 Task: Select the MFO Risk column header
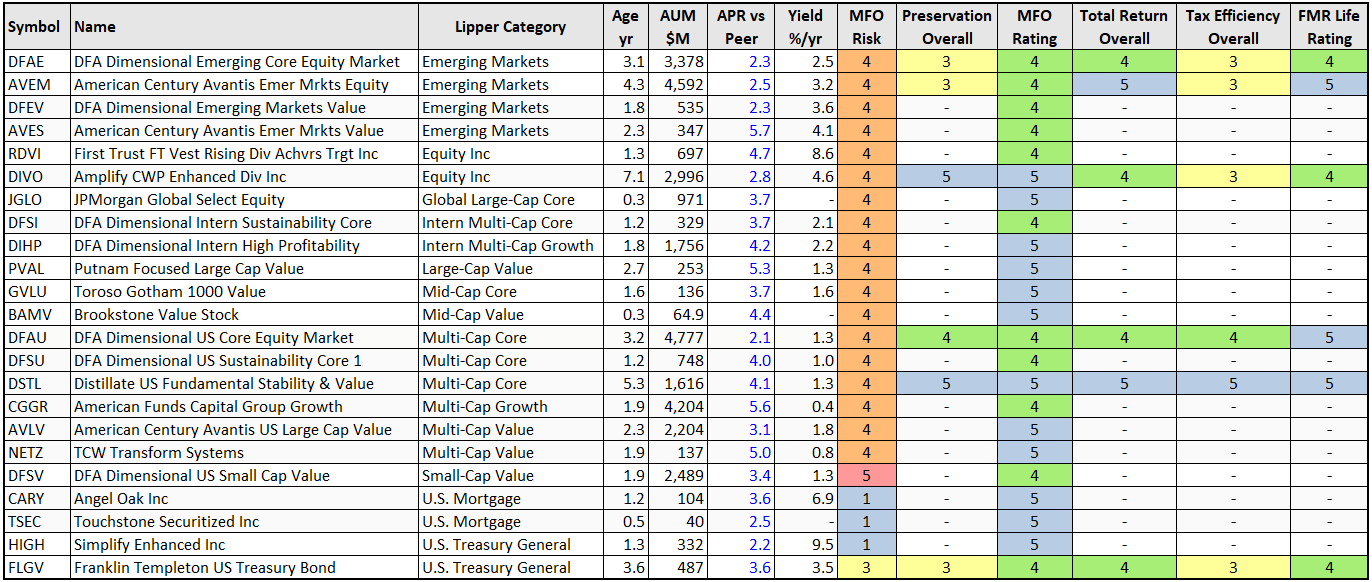coord(866,27)
